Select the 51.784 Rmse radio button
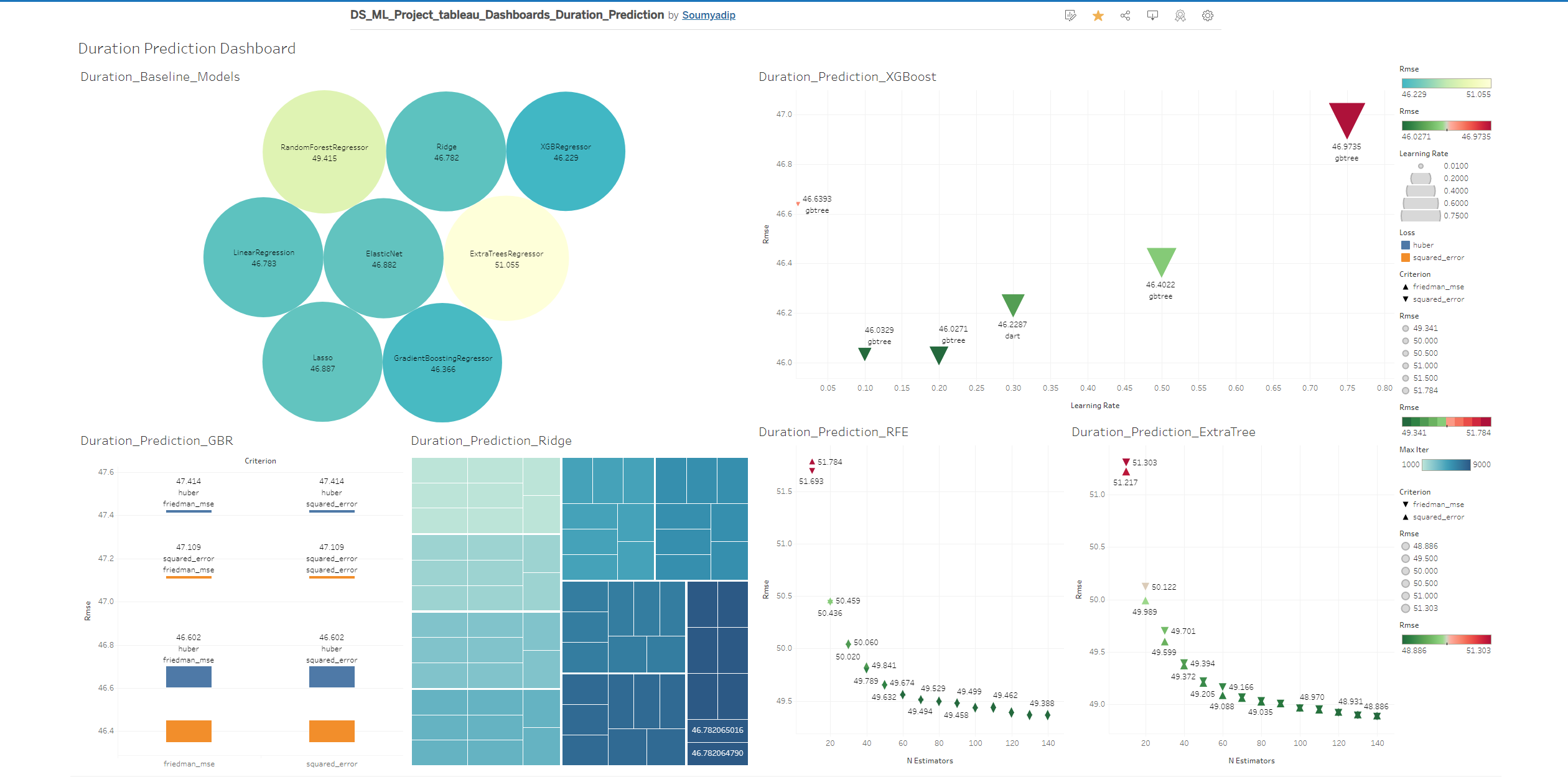Image resolution: width=1568 pixels, height=777 pixels. tap(1405, 390)
